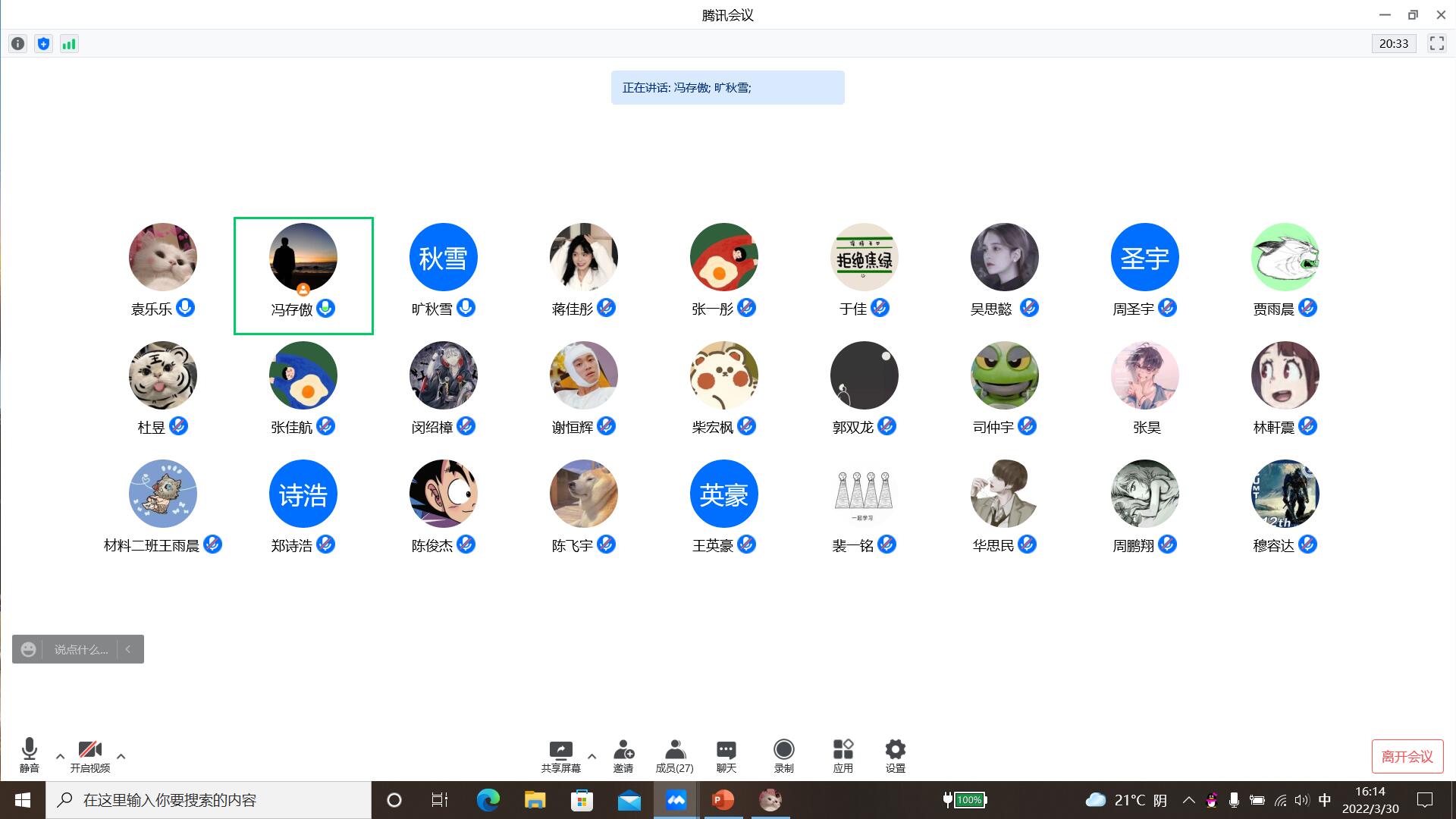
Task: Leave the meeting
Action: click(1407, 756)
